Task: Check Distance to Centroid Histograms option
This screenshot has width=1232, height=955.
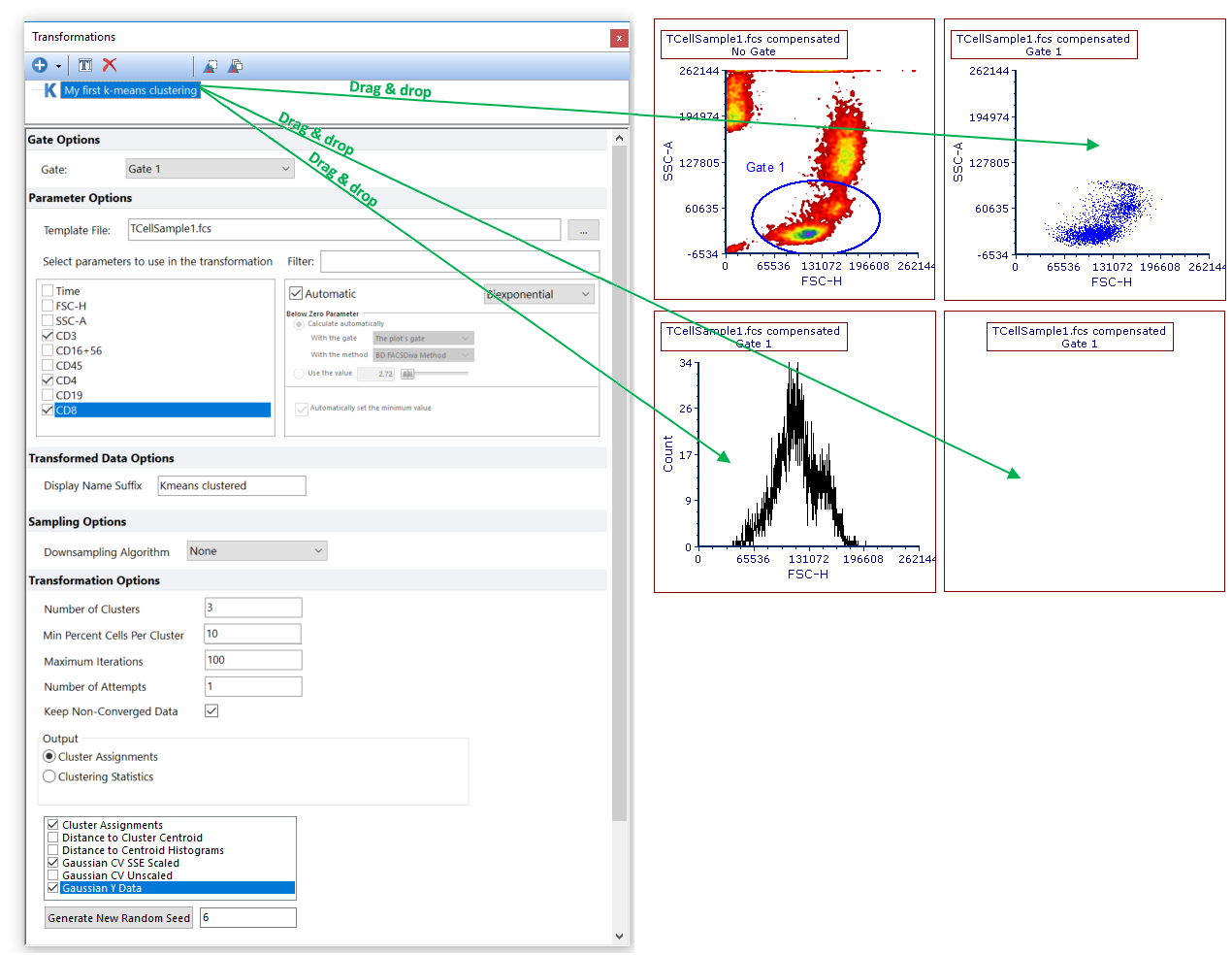Action: point(53,850)
